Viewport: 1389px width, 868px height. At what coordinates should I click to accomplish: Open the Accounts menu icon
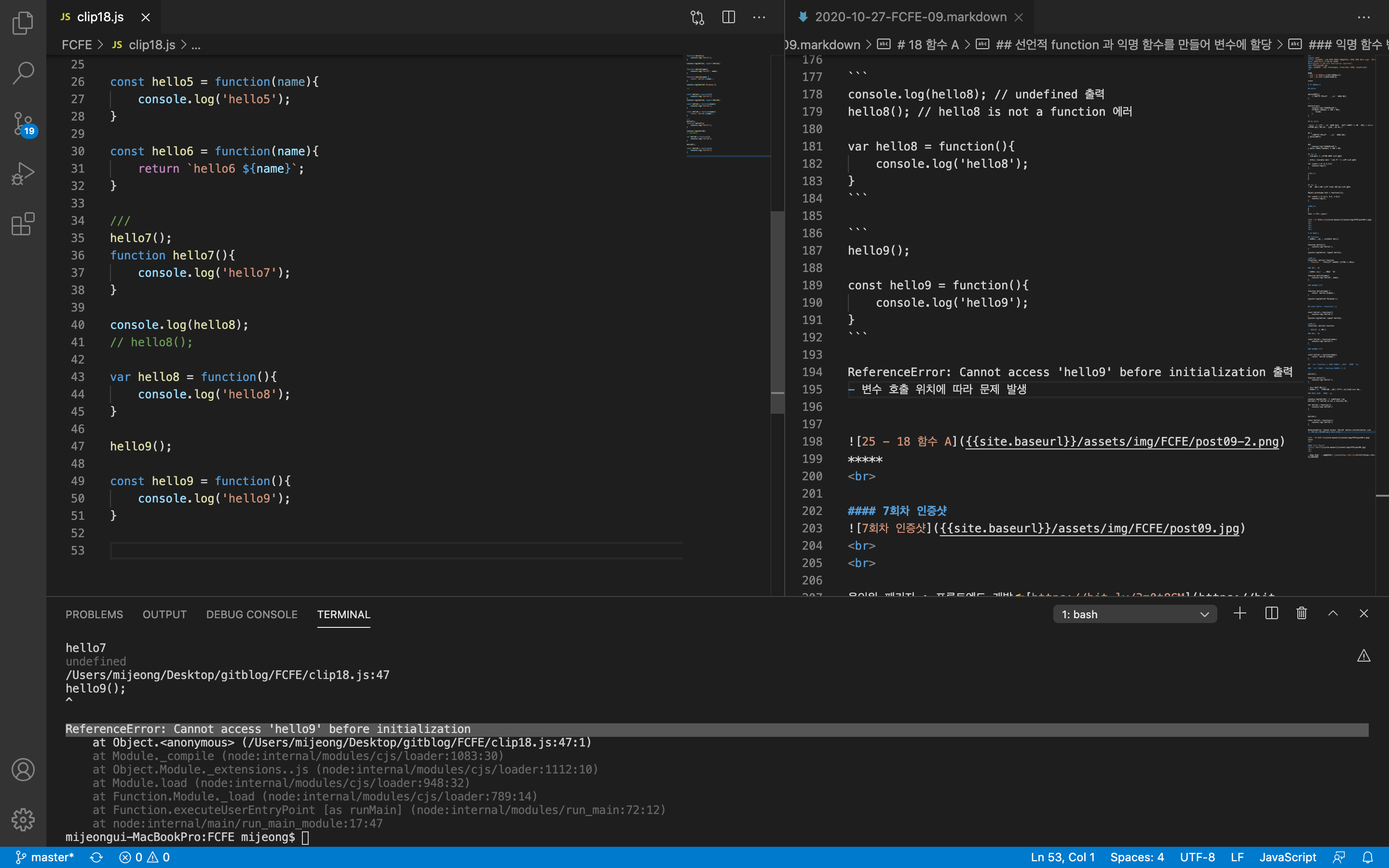(x=23, y=770)
